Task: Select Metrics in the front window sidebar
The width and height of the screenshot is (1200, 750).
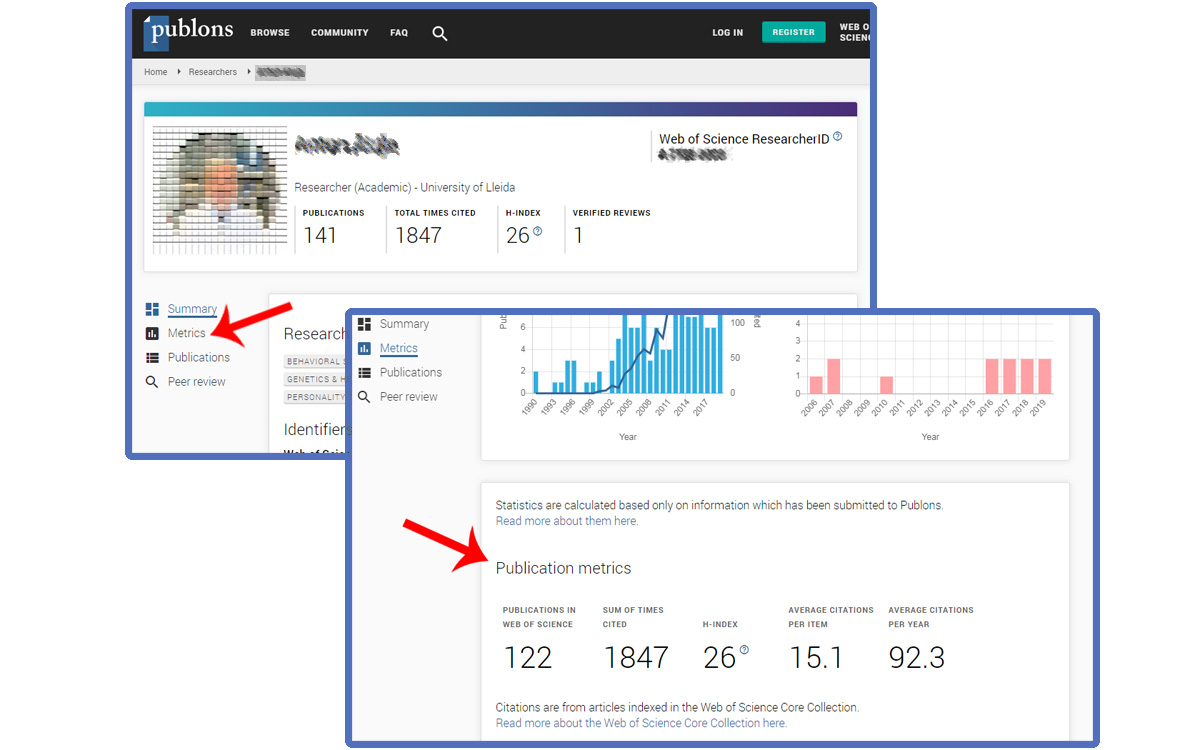Action: (x=399, y=348)
